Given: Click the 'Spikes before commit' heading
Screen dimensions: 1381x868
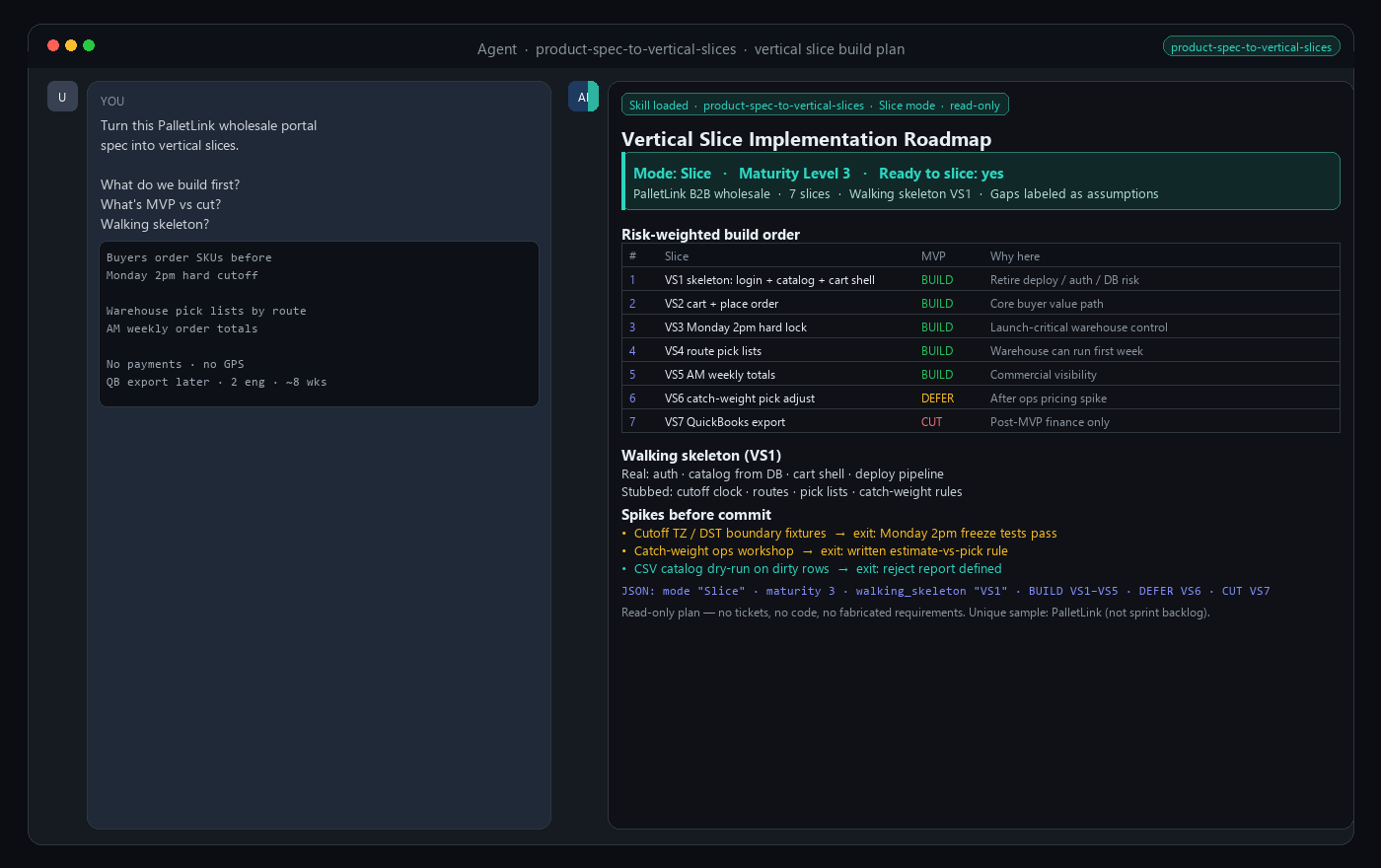Looking at the screenshot, I should 696,515.
